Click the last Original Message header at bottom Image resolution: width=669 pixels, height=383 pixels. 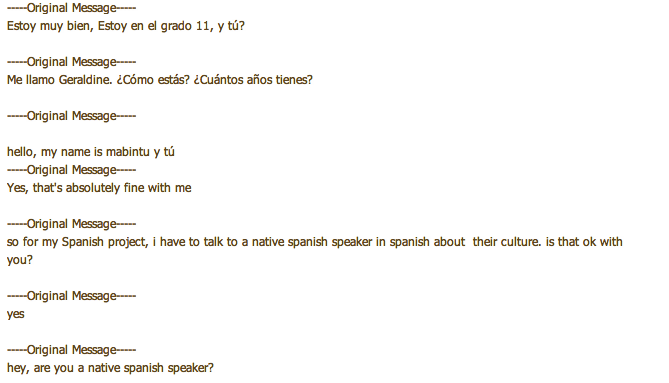coord(71,350)
